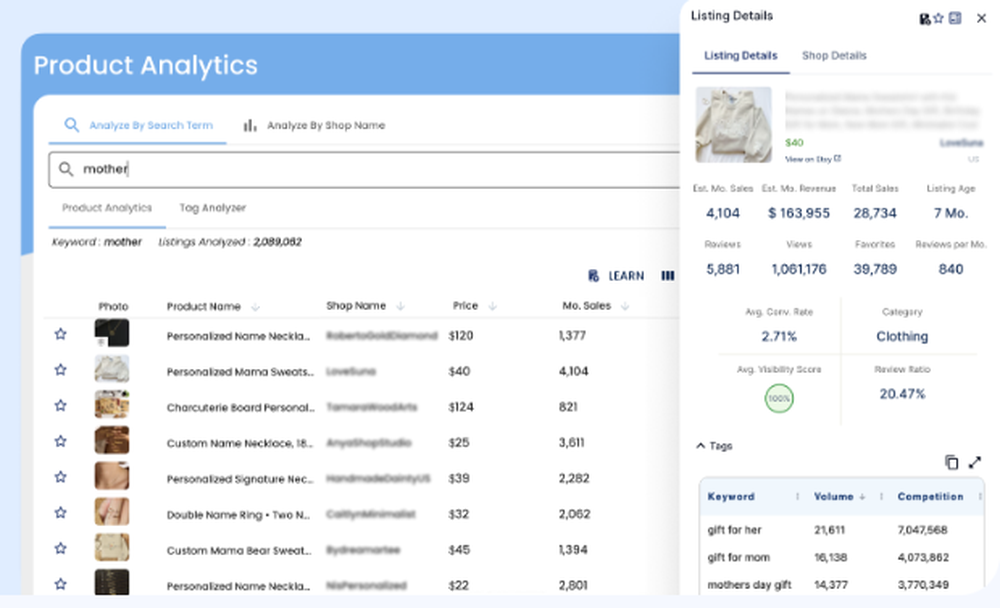Star the $22 Personalized Name Necklace row

point(61,584)
